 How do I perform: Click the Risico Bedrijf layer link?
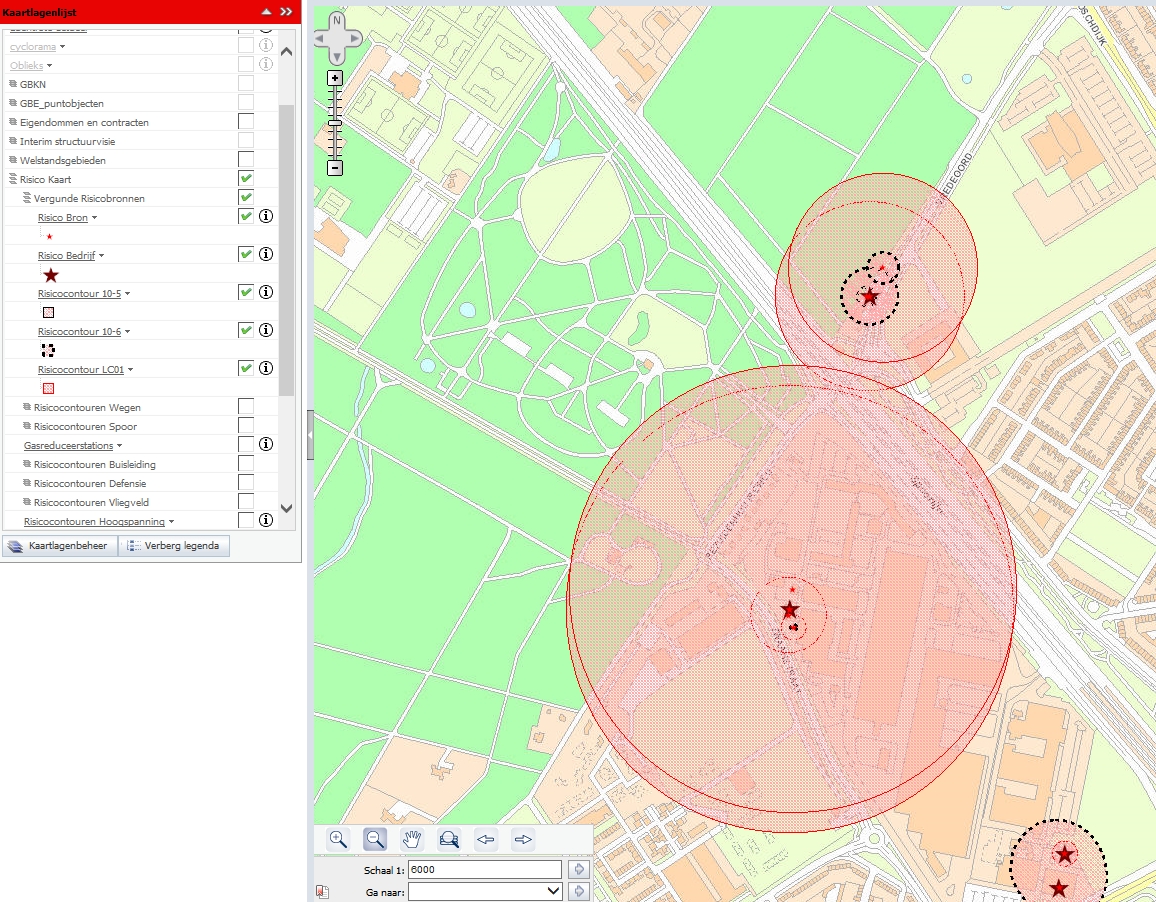click(x=66, y=256)
